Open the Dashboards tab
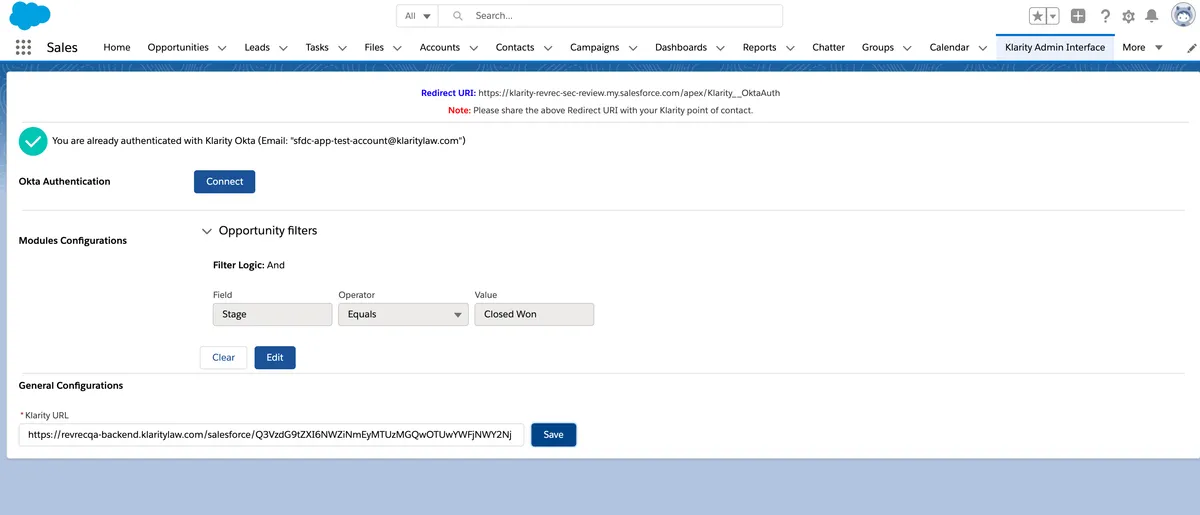This screenshot has height=515, width=1200. (681, 47)
